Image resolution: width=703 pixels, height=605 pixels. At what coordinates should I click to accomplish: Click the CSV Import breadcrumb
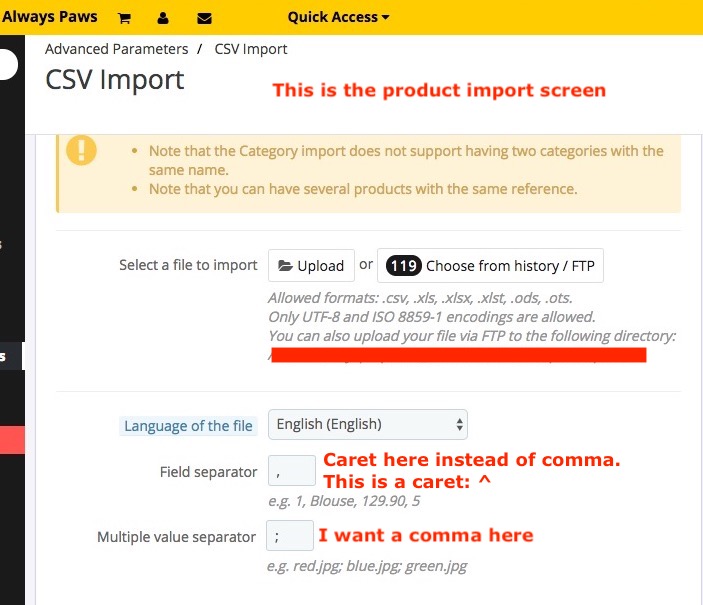[251, 49]
